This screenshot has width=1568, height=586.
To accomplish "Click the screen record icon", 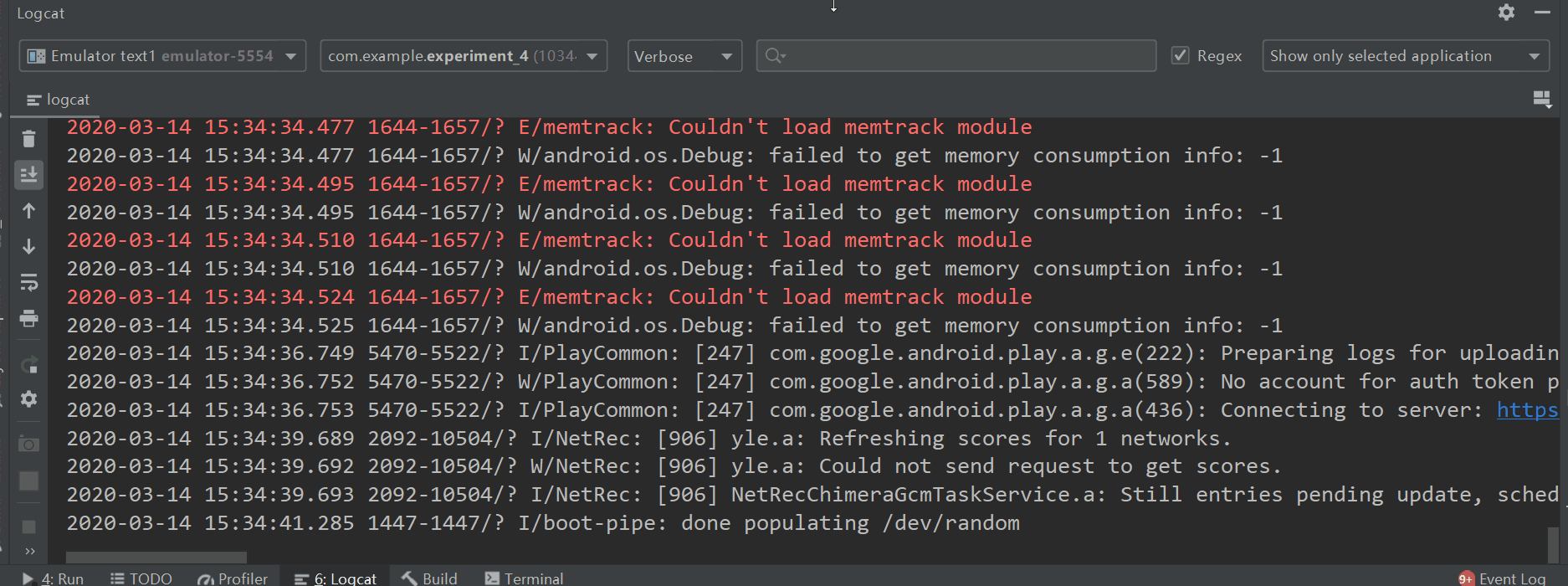I will point(28,481).
